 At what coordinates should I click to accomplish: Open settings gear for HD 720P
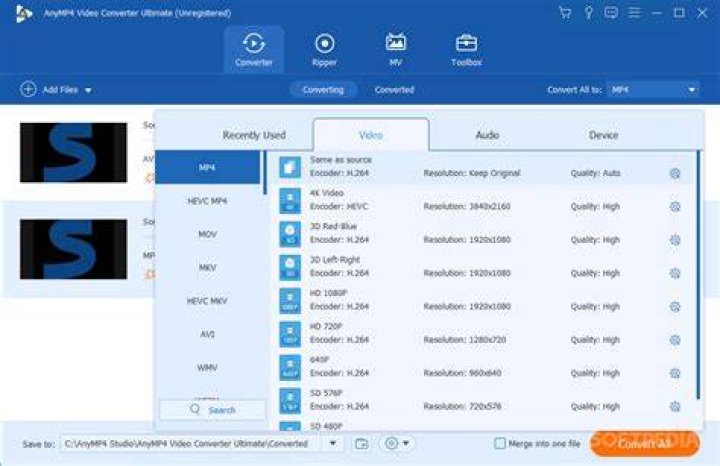(675, 340)
